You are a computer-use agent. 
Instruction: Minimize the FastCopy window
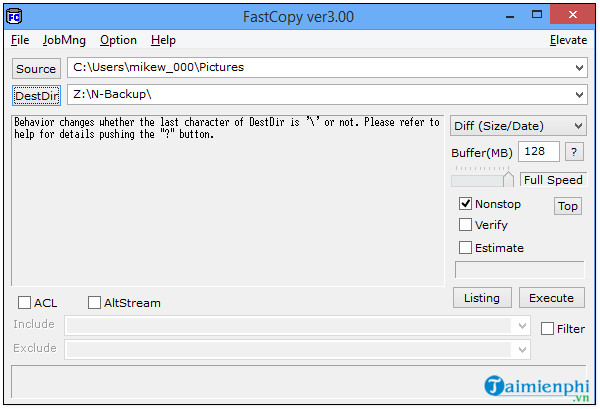click(x=510, y=16)
